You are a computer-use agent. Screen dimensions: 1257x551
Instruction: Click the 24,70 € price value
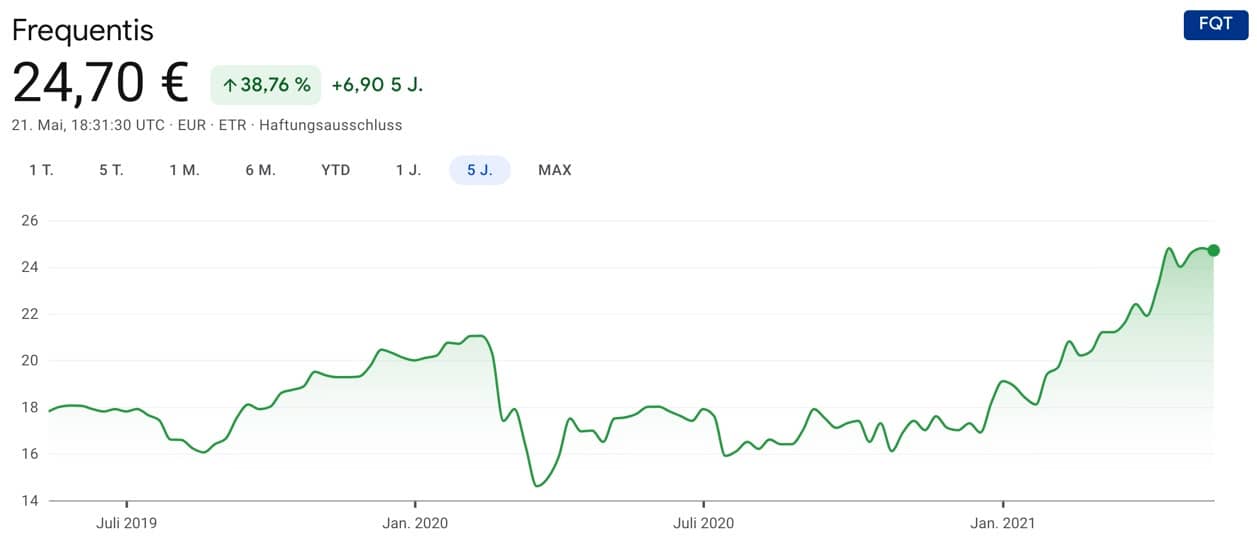(100, 82)
